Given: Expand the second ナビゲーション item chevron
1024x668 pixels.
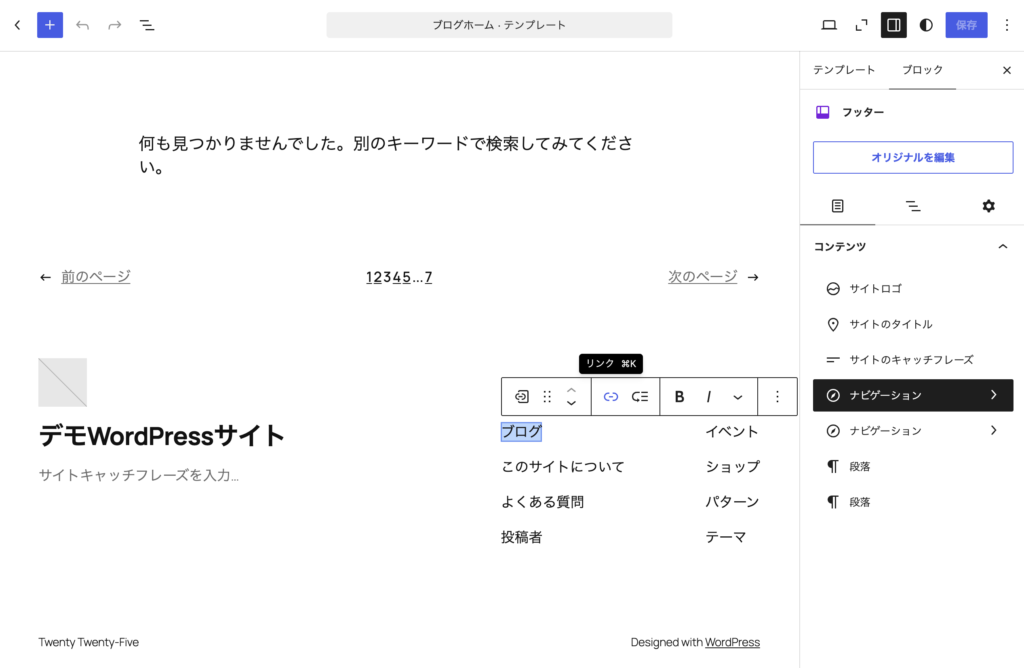Looking at the screenshot, I should (x=993, y=430).
